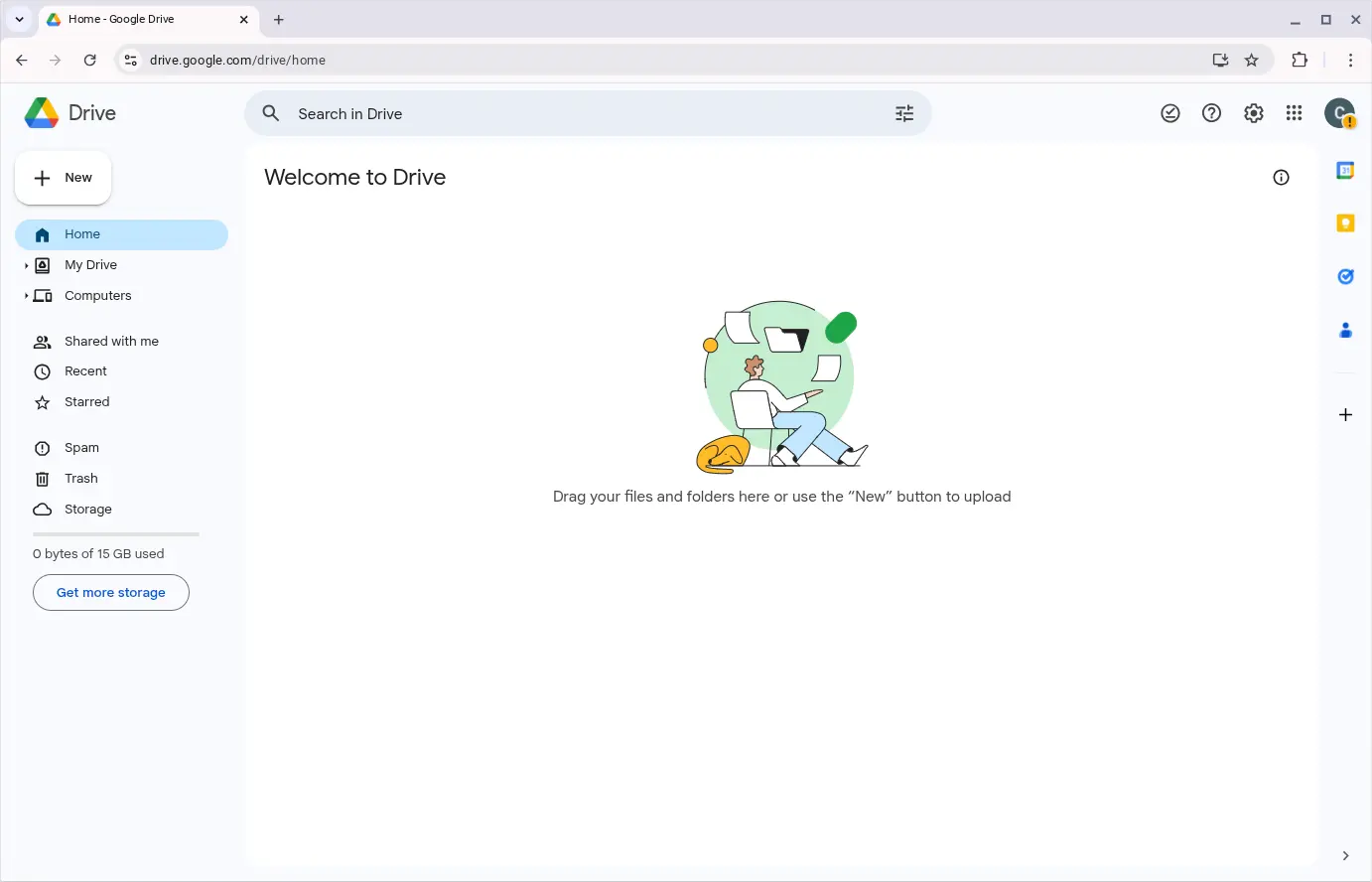Collapse the side panel with chevron
The image size is (1372, 882).
pyautogui.click(x=1345, y=855)
